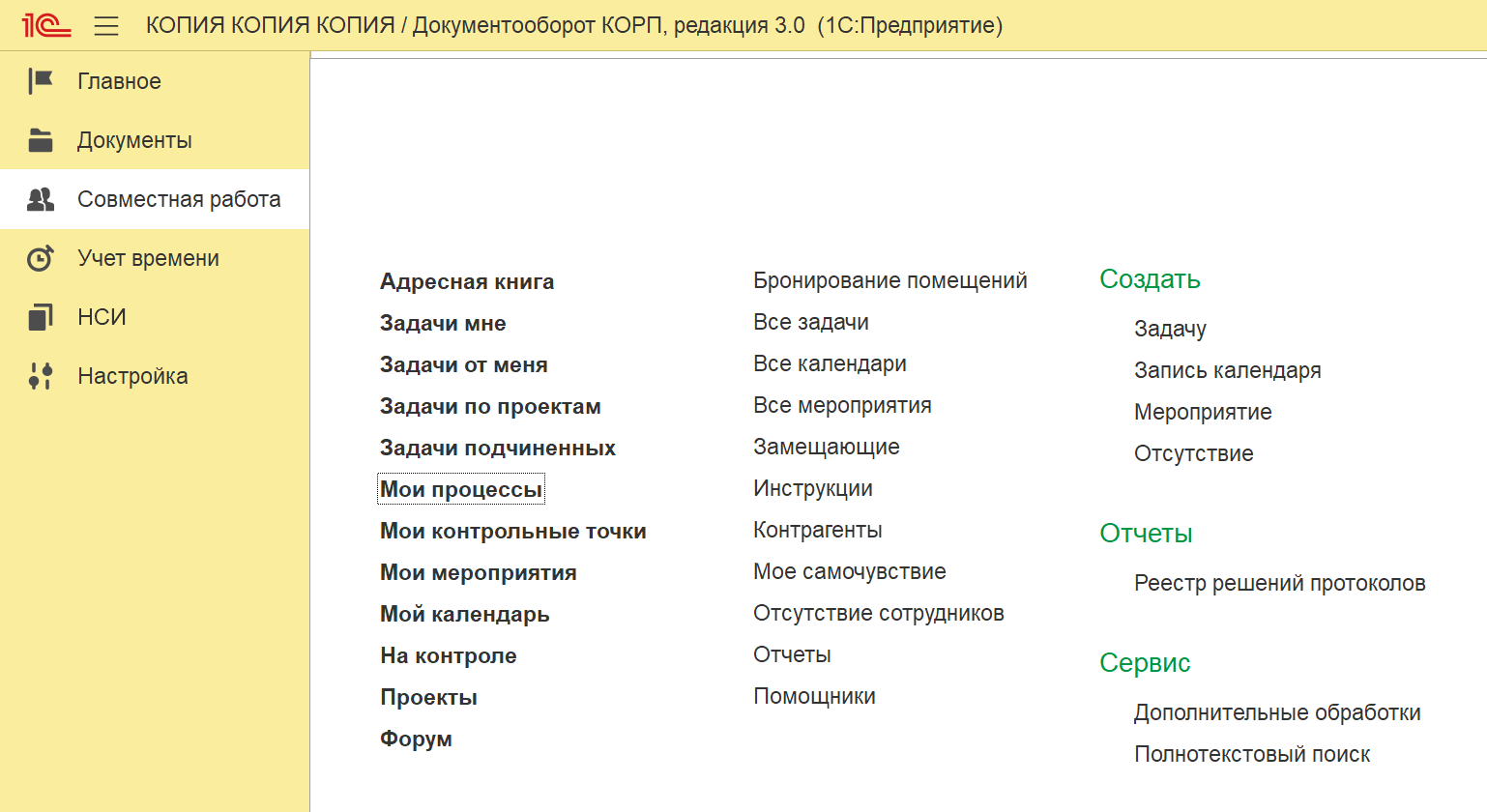The width and height of the screenshot is (1487, 812).
Task: Open Мой календарь
Action: pyautogui.click(x=465, y=614)
